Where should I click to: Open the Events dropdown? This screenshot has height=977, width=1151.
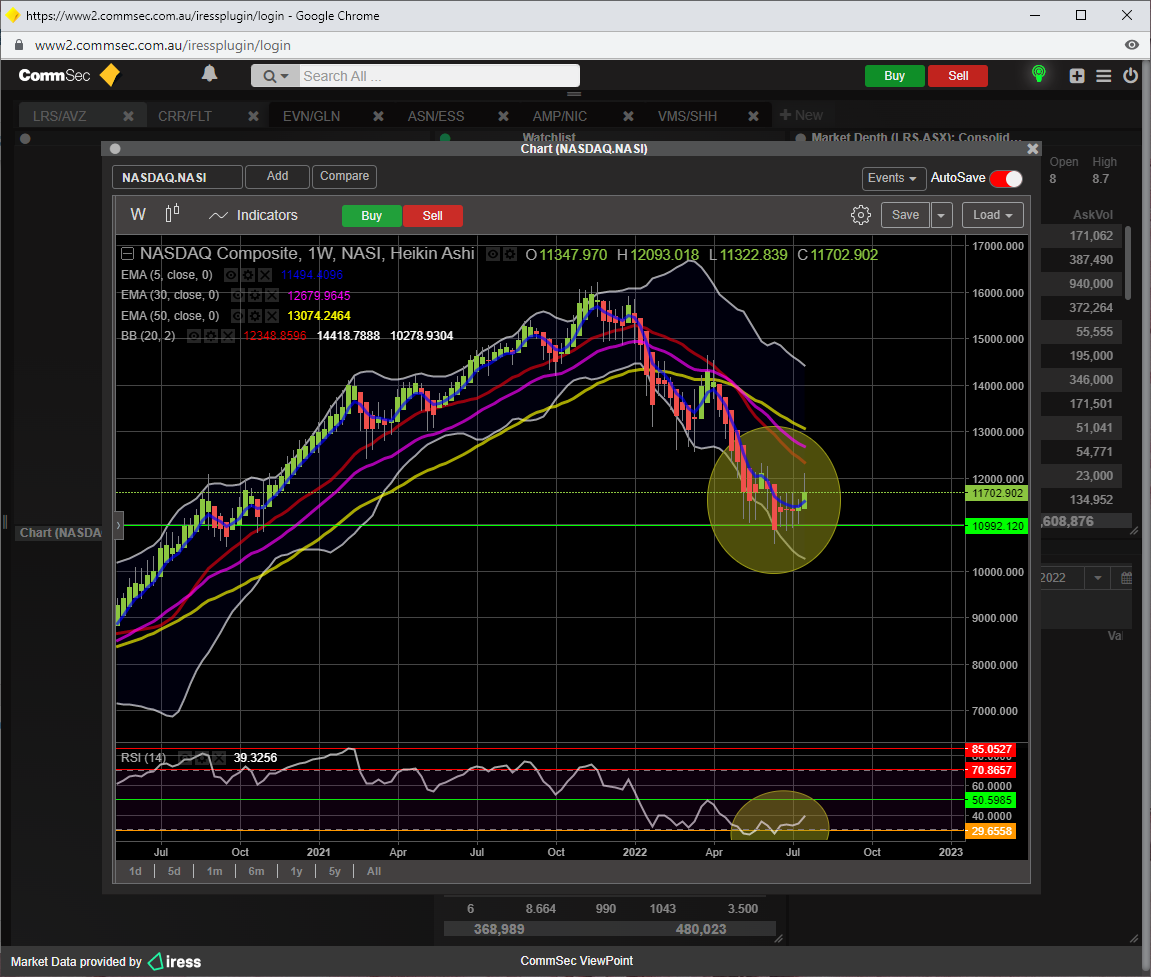892,178
